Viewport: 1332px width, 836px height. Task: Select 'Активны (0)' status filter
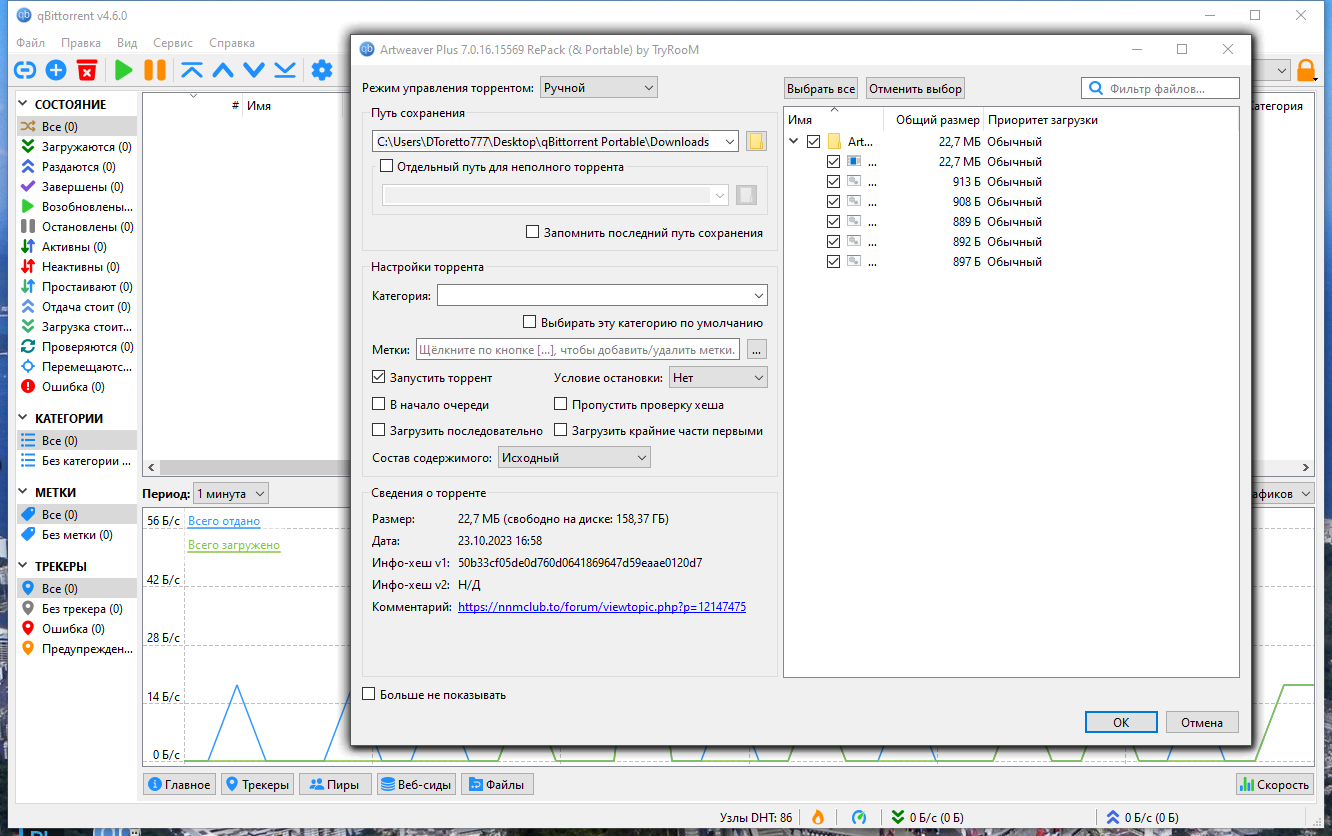pos(76,247)
